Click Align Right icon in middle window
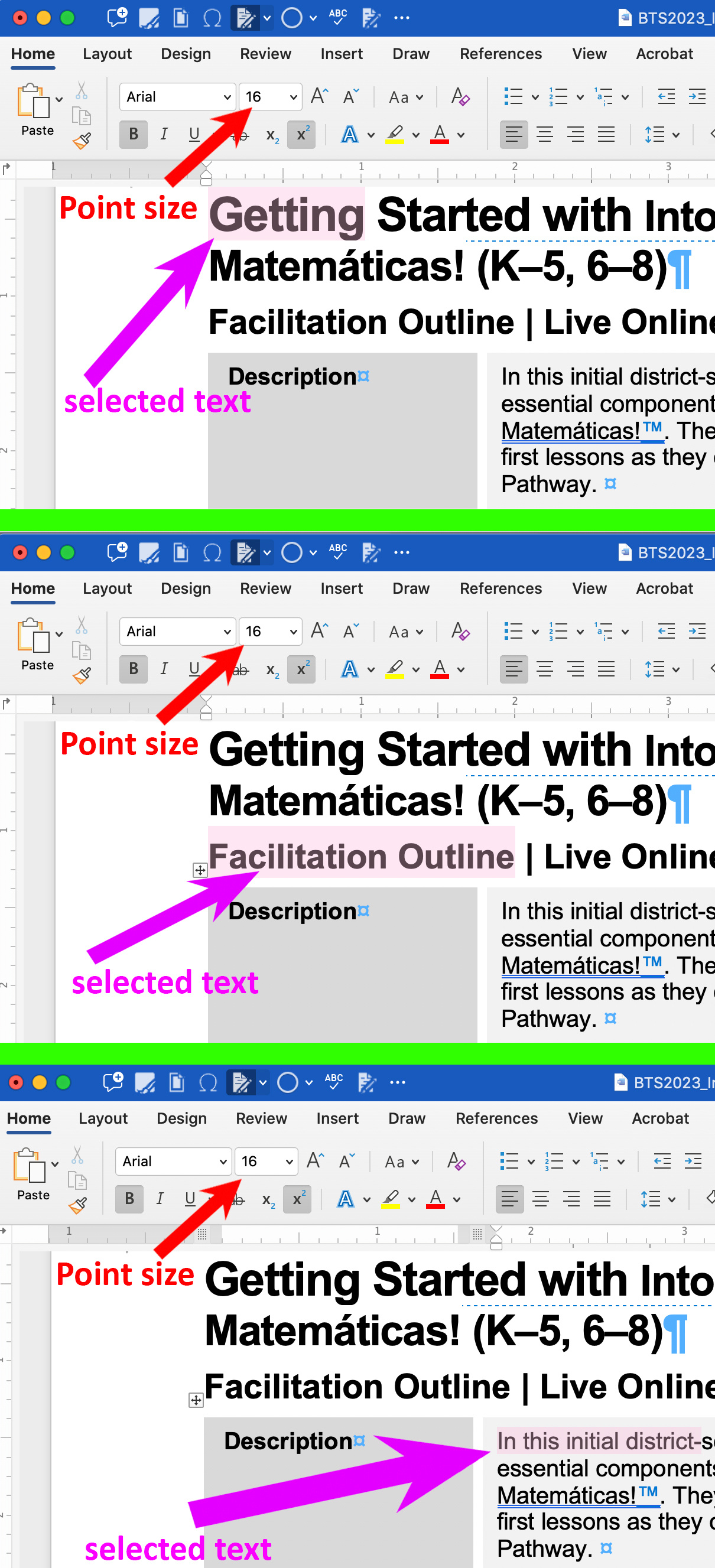 coord(576,669)
